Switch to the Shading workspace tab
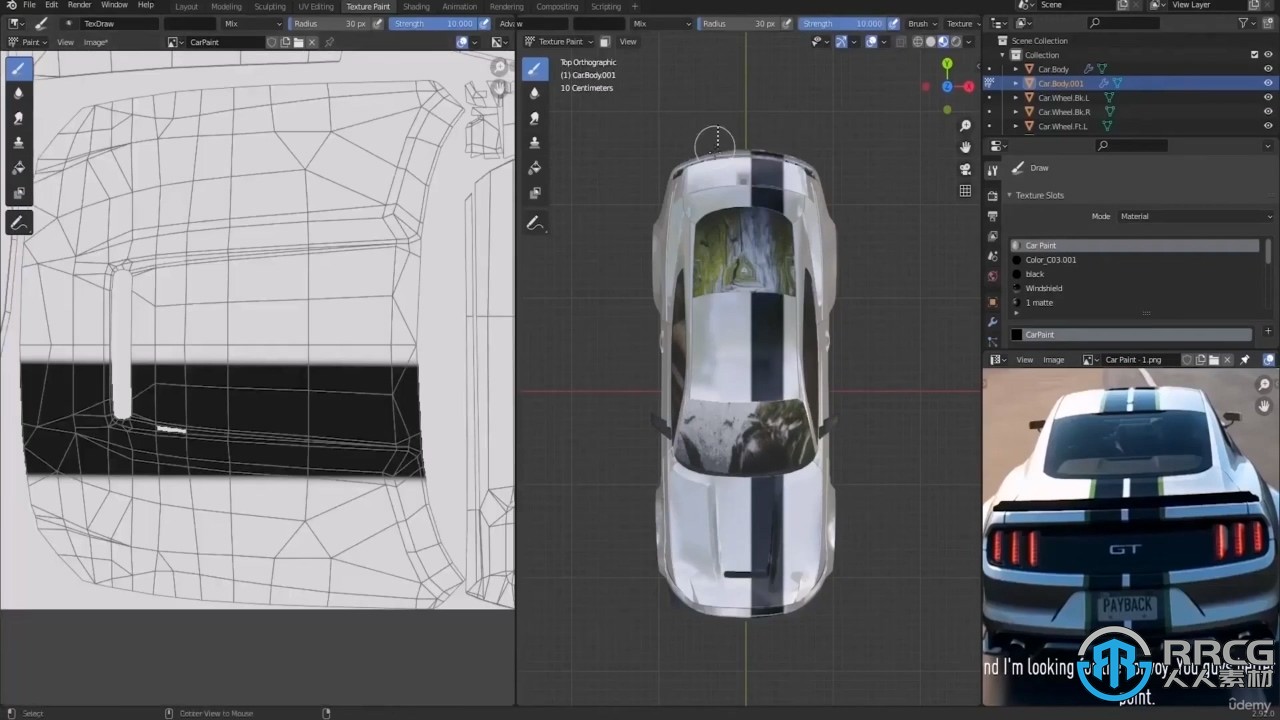 coord(416,6)
